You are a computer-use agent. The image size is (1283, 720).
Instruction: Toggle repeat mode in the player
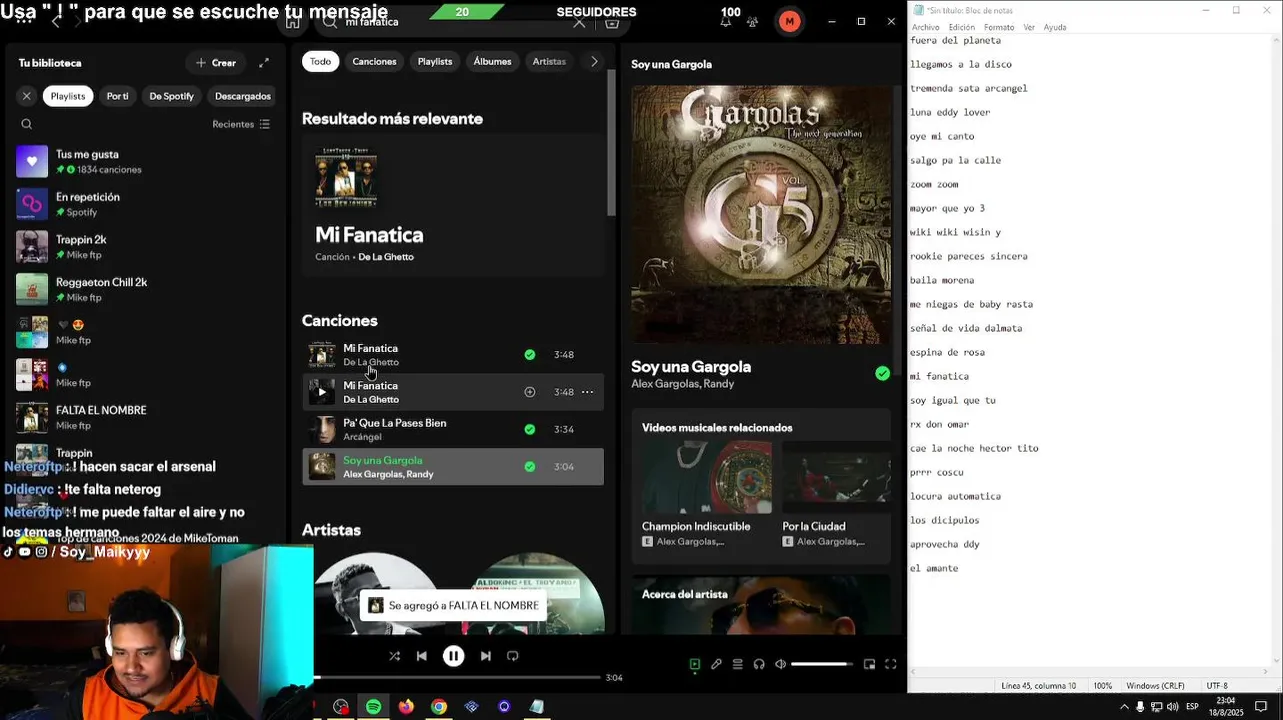pyautogui.click(x=513, y=656)
